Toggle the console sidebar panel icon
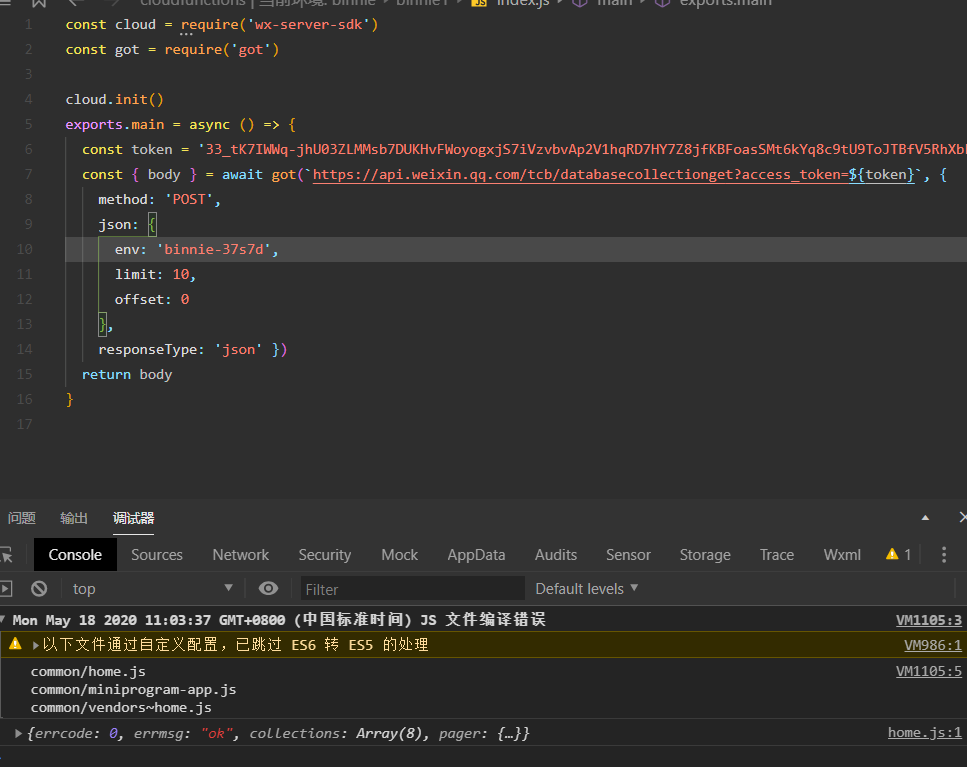The width and height of the screenshot is (967, 767). tap(6, 589)
